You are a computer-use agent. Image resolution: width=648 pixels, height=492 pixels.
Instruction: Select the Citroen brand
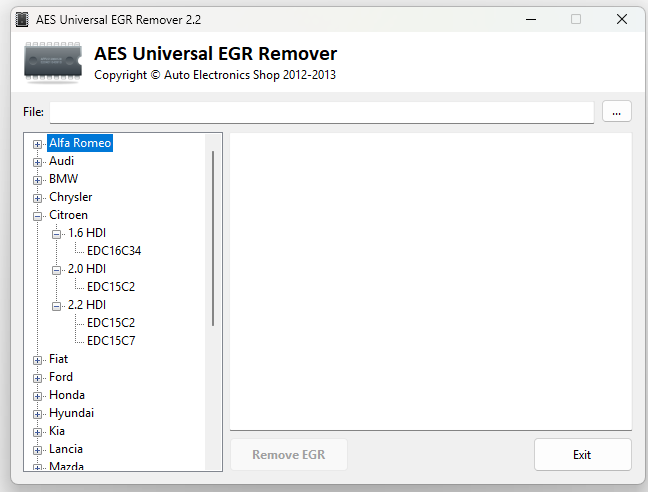click(x=68, y=215)
